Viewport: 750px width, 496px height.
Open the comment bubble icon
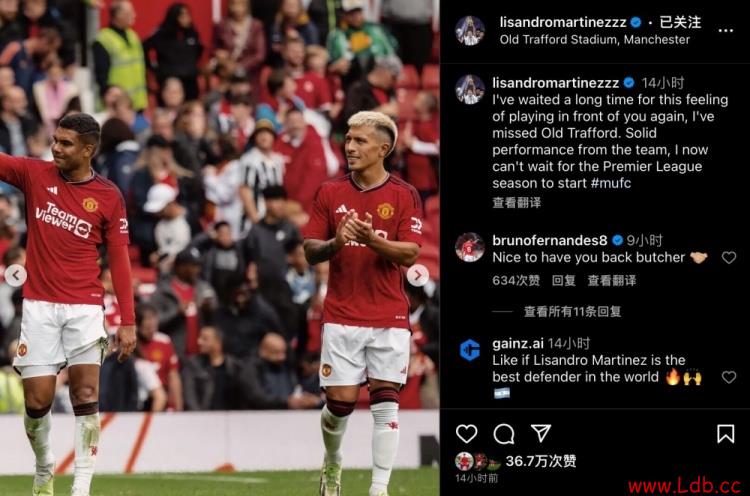coord(504,434)
